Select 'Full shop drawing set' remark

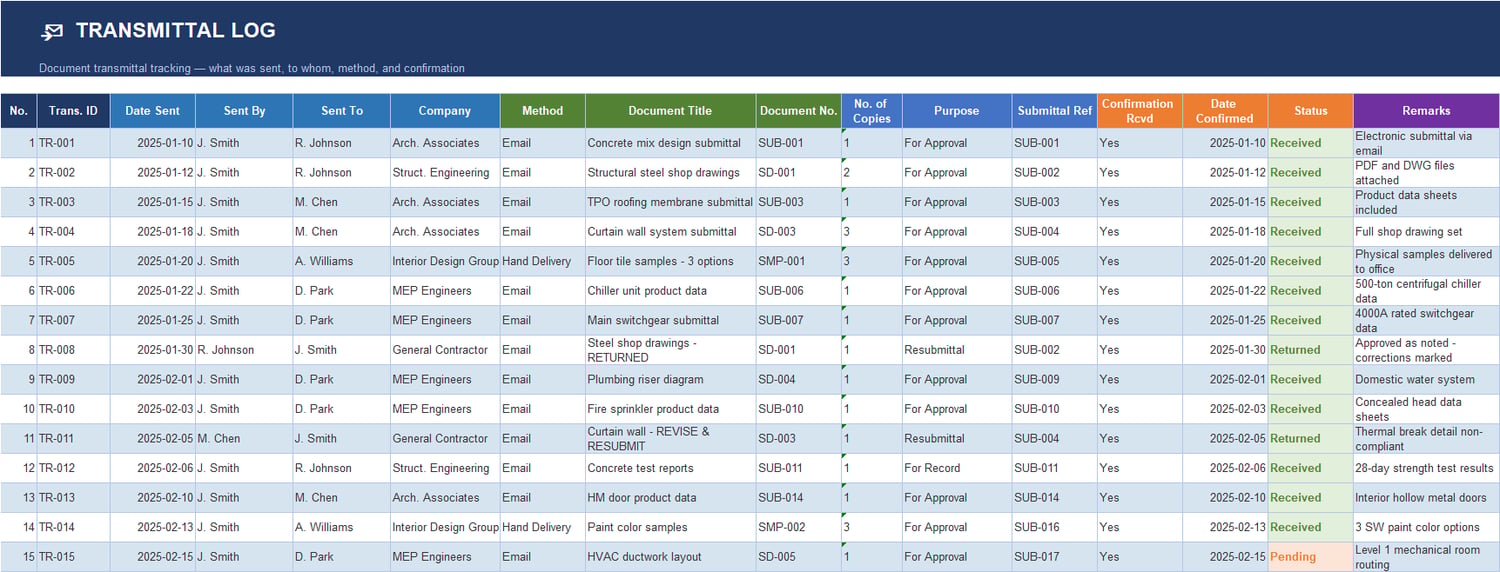click(1426, 232)
